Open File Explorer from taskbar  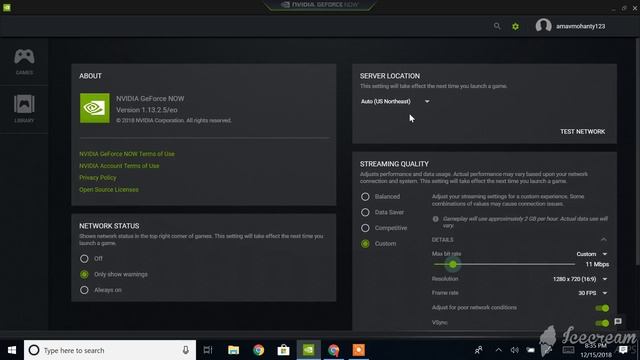tap(233, 350)
